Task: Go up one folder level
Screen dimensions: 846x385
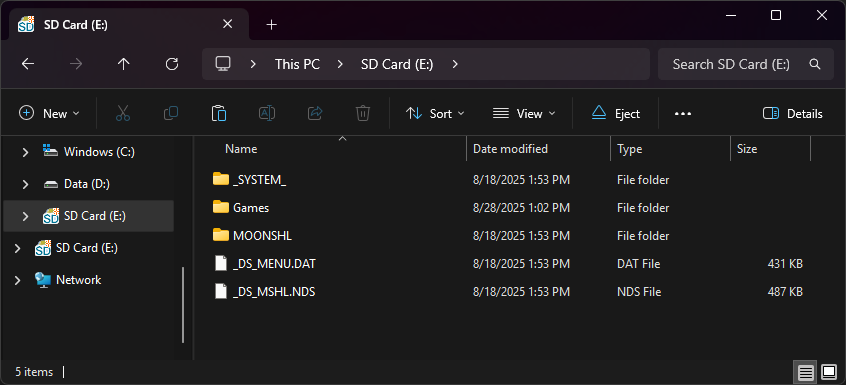Action: [x=124, y=64]
